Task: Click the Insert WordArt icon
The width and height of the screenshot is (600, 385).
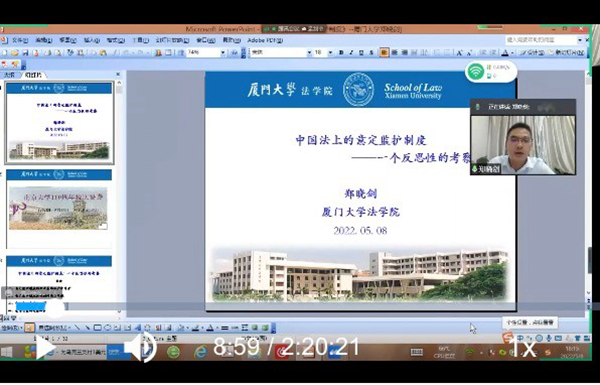Action: [x=138, y=328]
